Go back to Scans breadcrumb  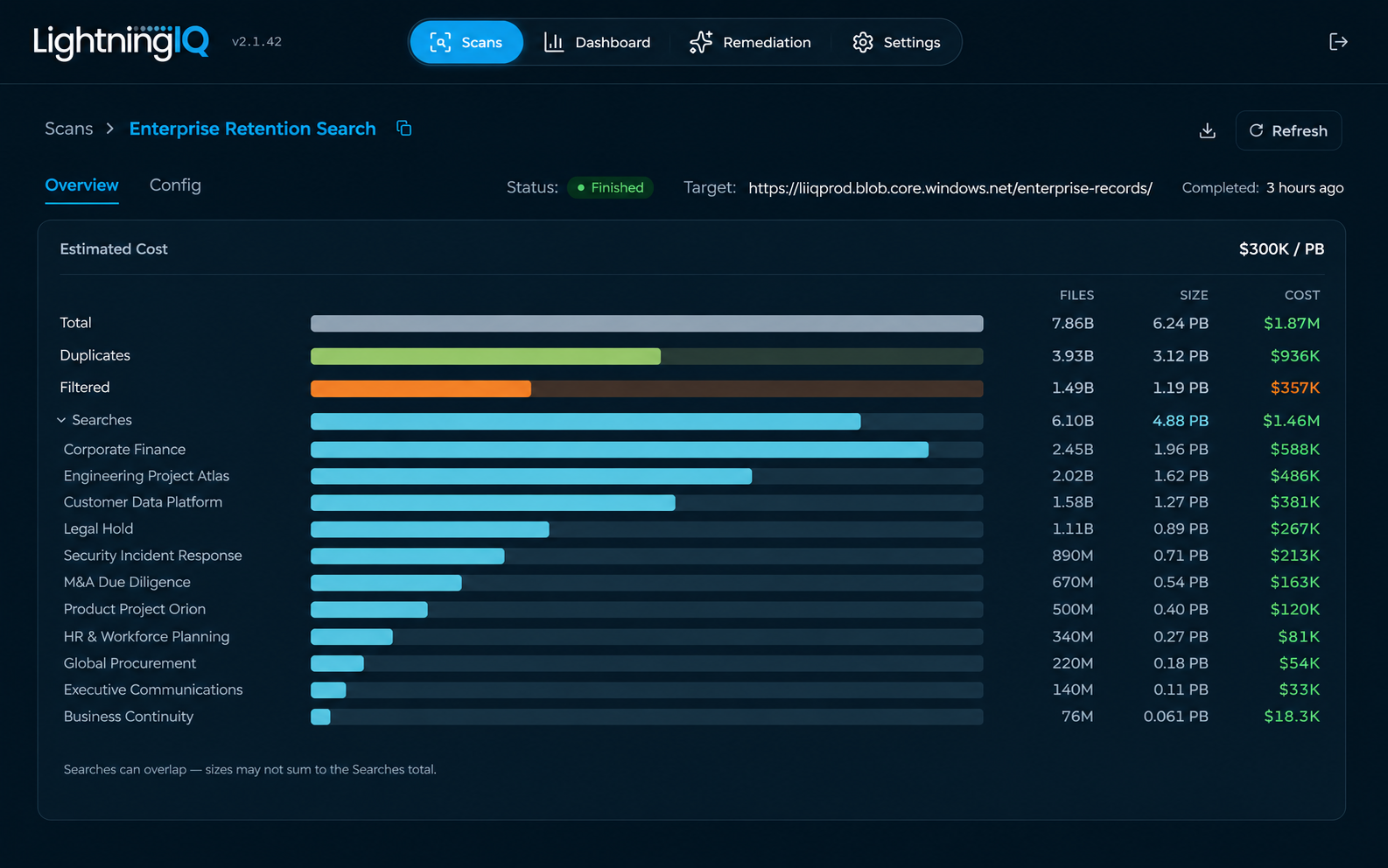tap(69, 129)
